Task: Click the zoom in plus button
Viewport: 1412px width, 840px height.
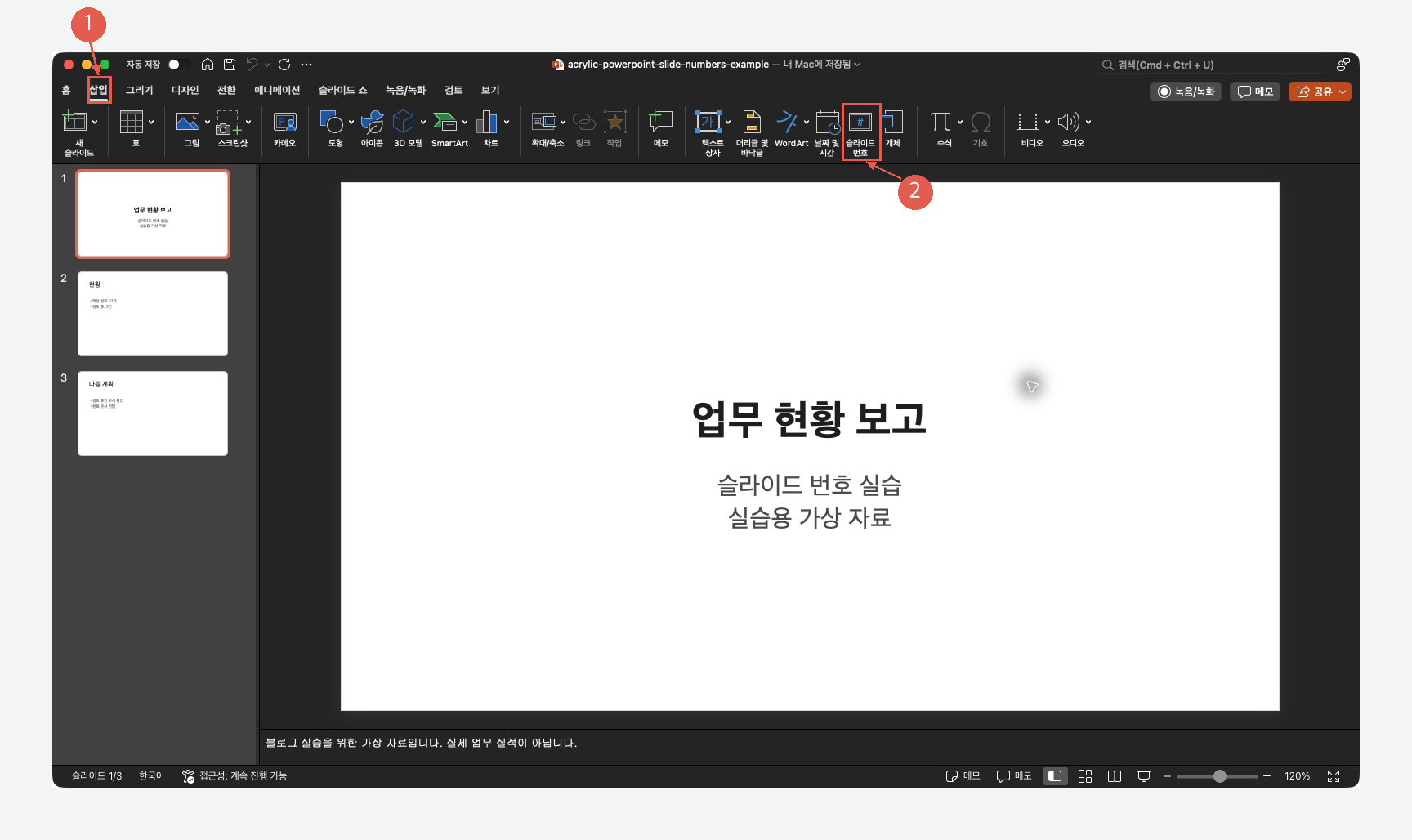Action: click(x=1267, y=776)
